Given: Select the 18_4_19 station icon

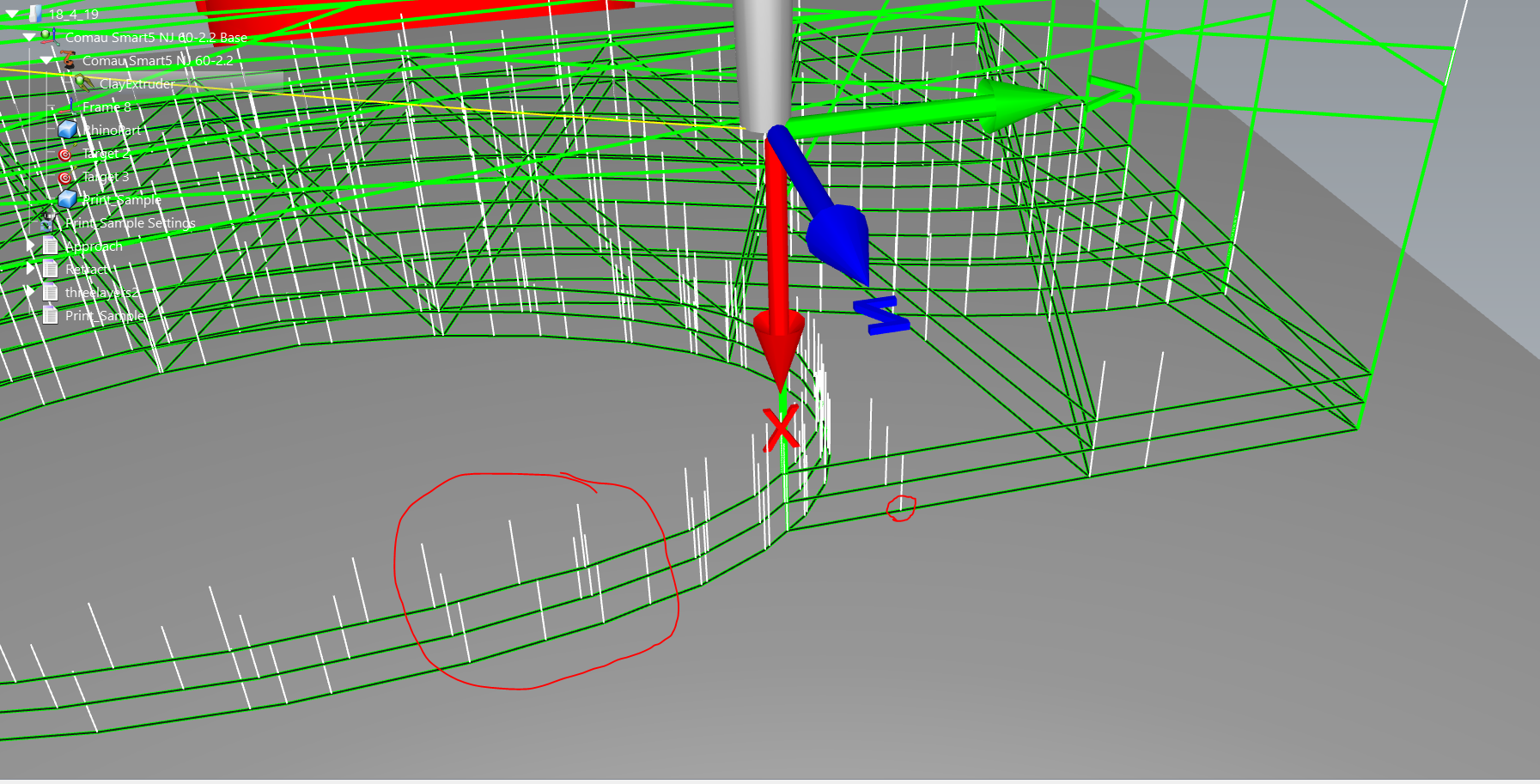Looking at the screenshot, I should (x=34, y=14).
